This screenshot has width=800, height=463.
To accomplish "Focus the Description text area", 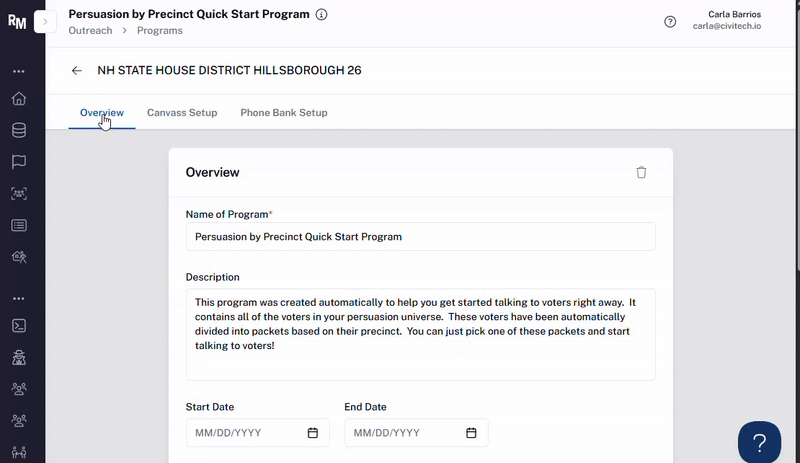I will pos(420,334).
